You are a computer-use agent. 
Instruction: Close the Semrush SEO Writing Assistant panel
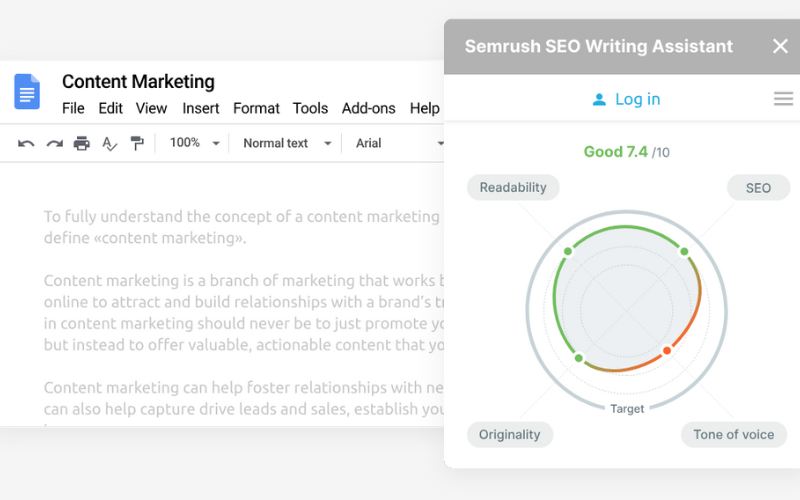[x=780, y=46]
